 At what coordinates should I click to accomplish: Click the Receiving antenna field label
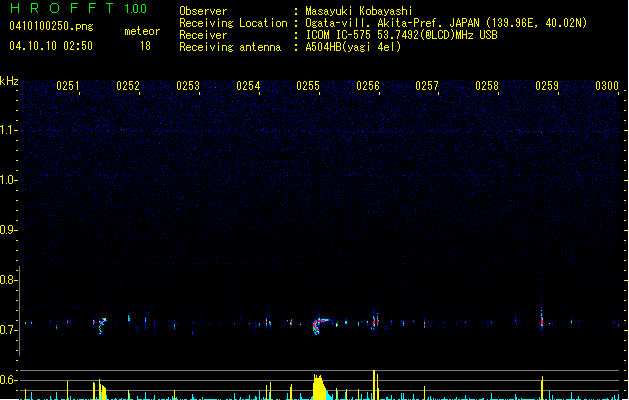[230, 47]
